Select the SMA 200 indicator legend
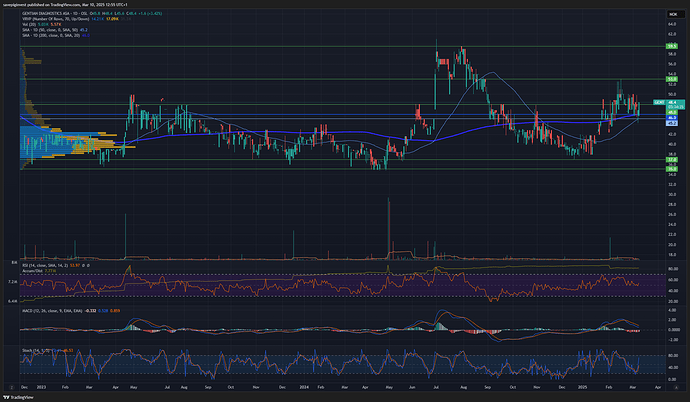This screenshot has height=402, width=690. coord(56,35)
